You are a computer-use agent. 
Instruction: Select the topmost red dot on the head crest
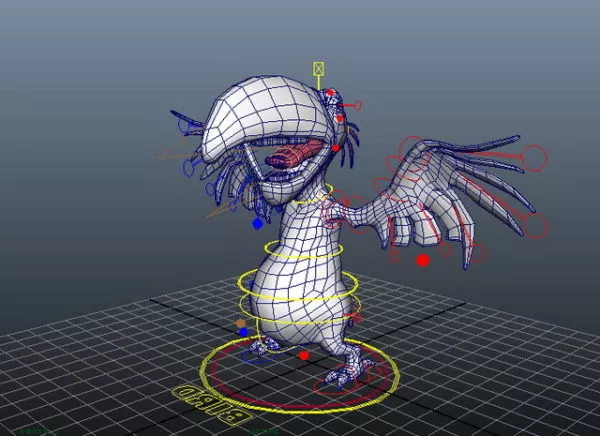click(330, 93)
